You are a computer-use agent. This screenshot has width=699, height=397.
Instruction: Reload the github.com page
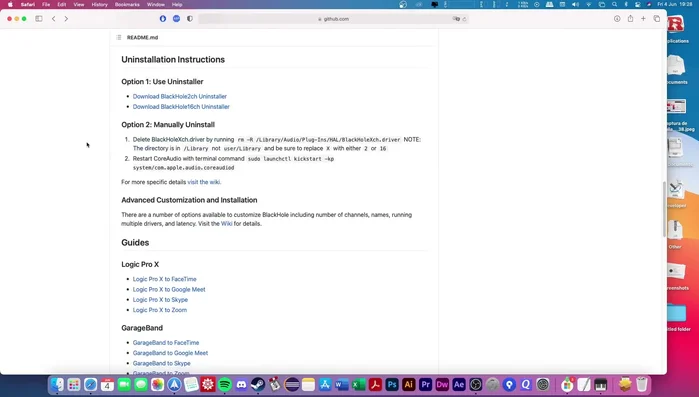pos(464,19)
